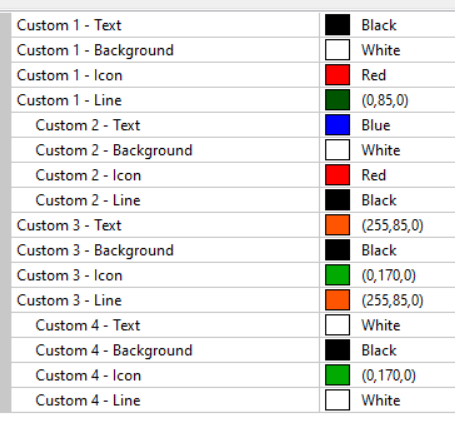Click the green swatch for Custom 3 - Icon

coord(337,275)
